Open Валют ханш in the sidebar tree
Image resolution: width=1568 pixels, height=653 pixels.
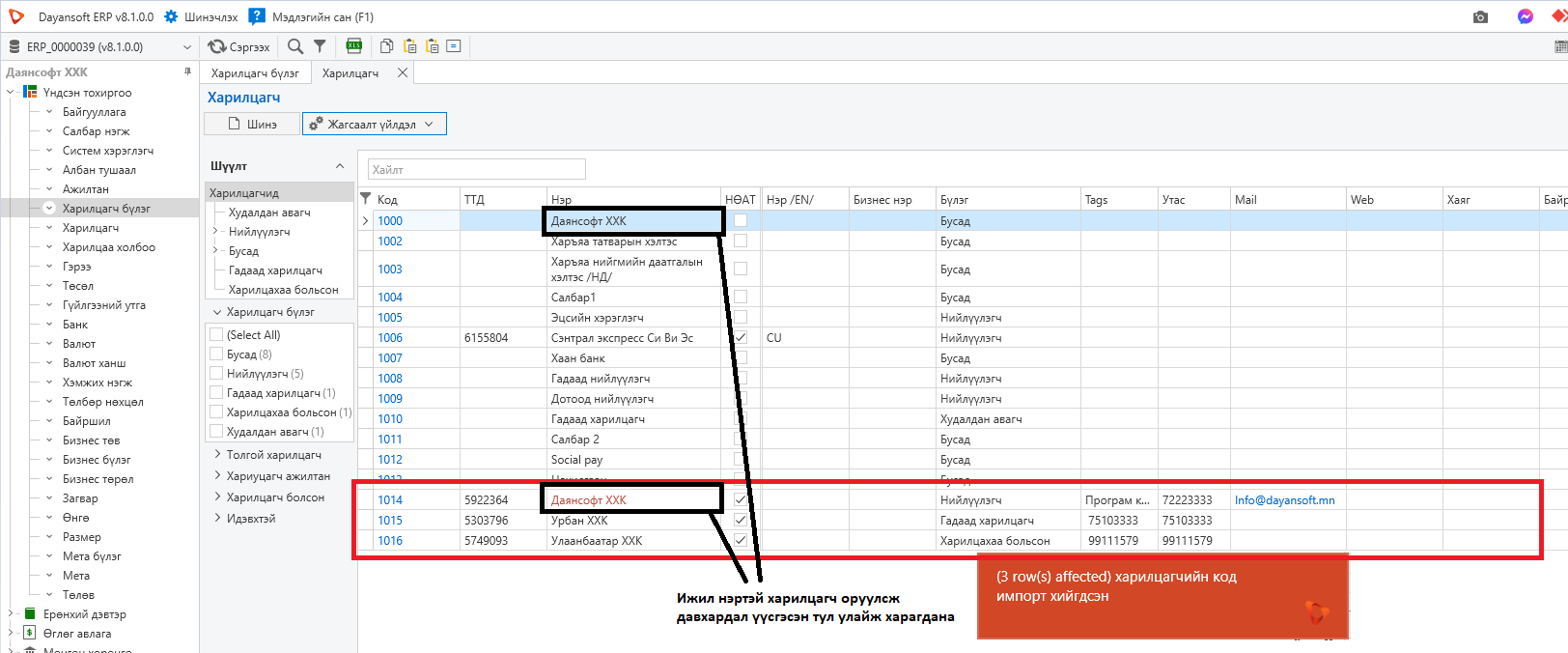(95, 363)
